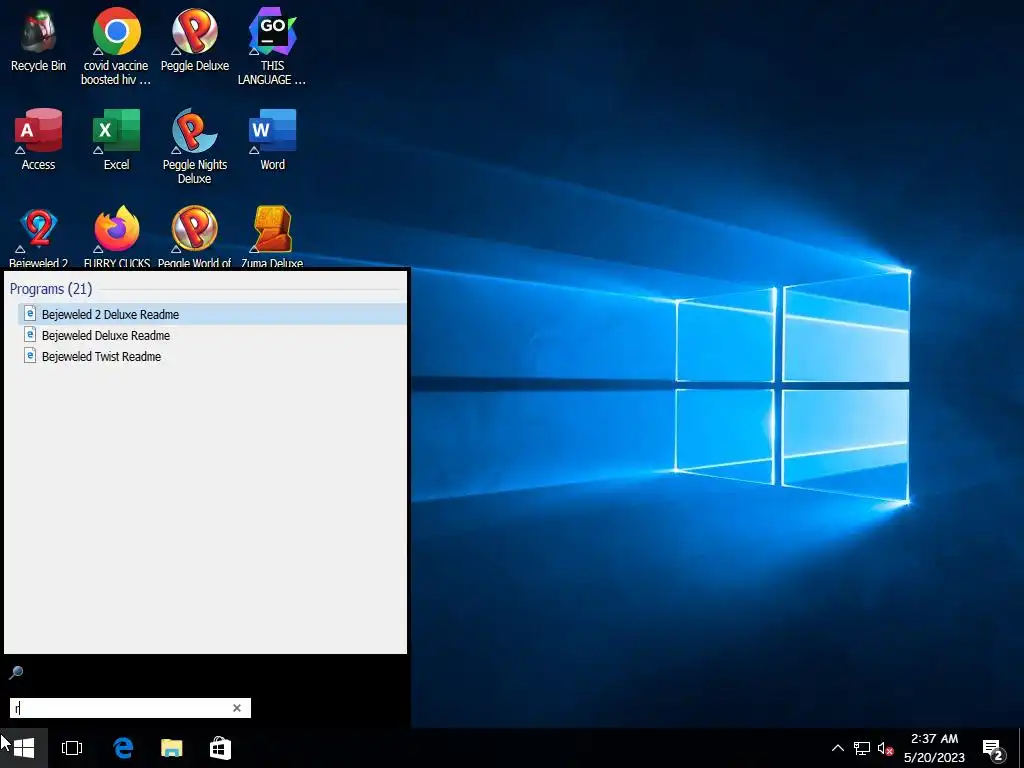1024x768 pixels.
Task: Launch the Peggle Deluxe desktop shortcut
Action: tap(195, 39)
